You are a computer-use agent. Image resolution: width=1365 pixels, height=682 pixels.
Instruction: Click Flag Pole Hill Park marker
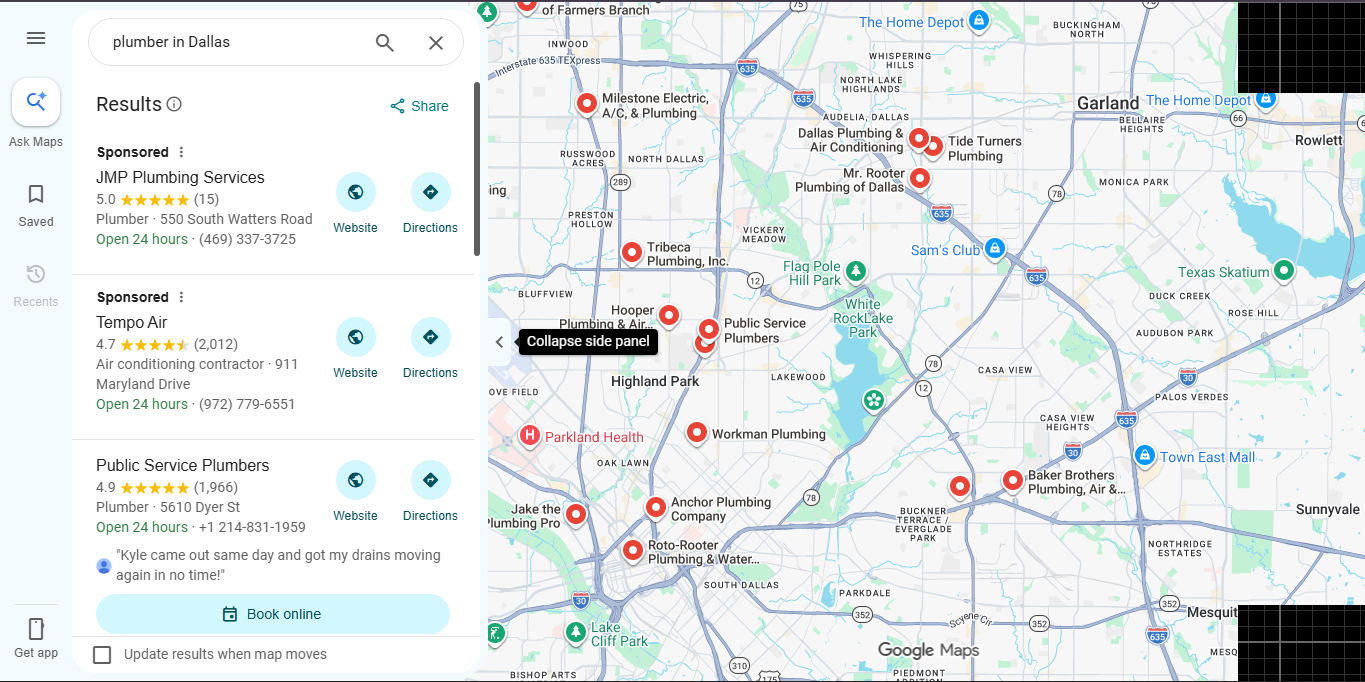click(855, 271)
